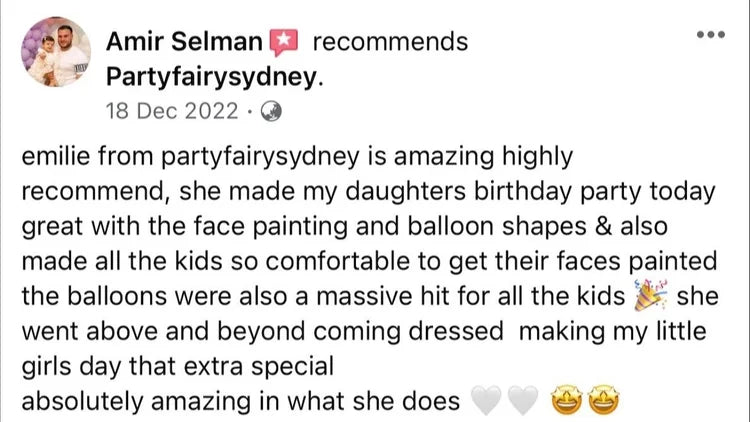Click "absolutely amazing in what she does" text

click(x=241, y=401)
